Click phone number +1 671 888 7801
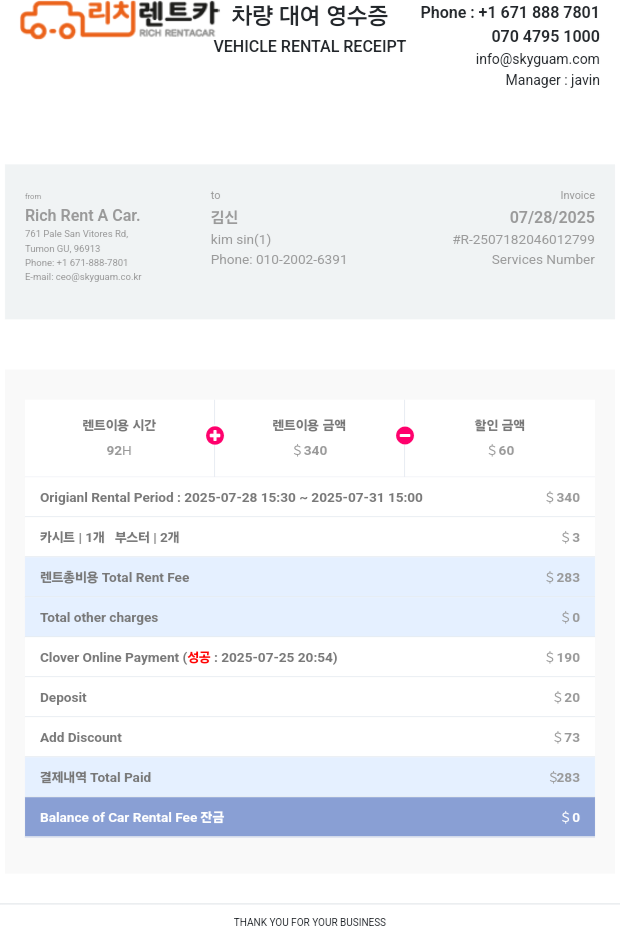This screenshot has width=620, height=930. pos(539,12)
